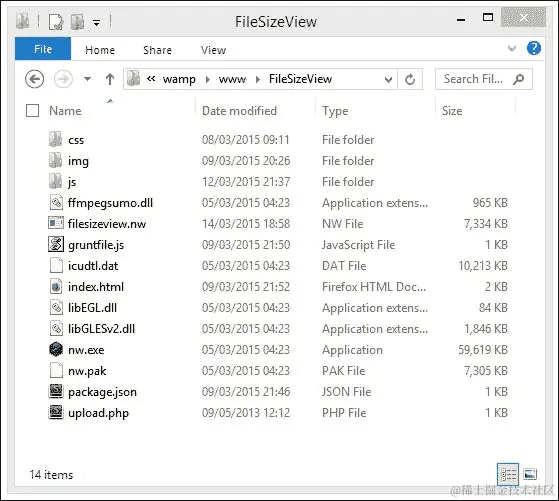Select the file name index.html
Screen dimensions: 559x501
(96, 287)
